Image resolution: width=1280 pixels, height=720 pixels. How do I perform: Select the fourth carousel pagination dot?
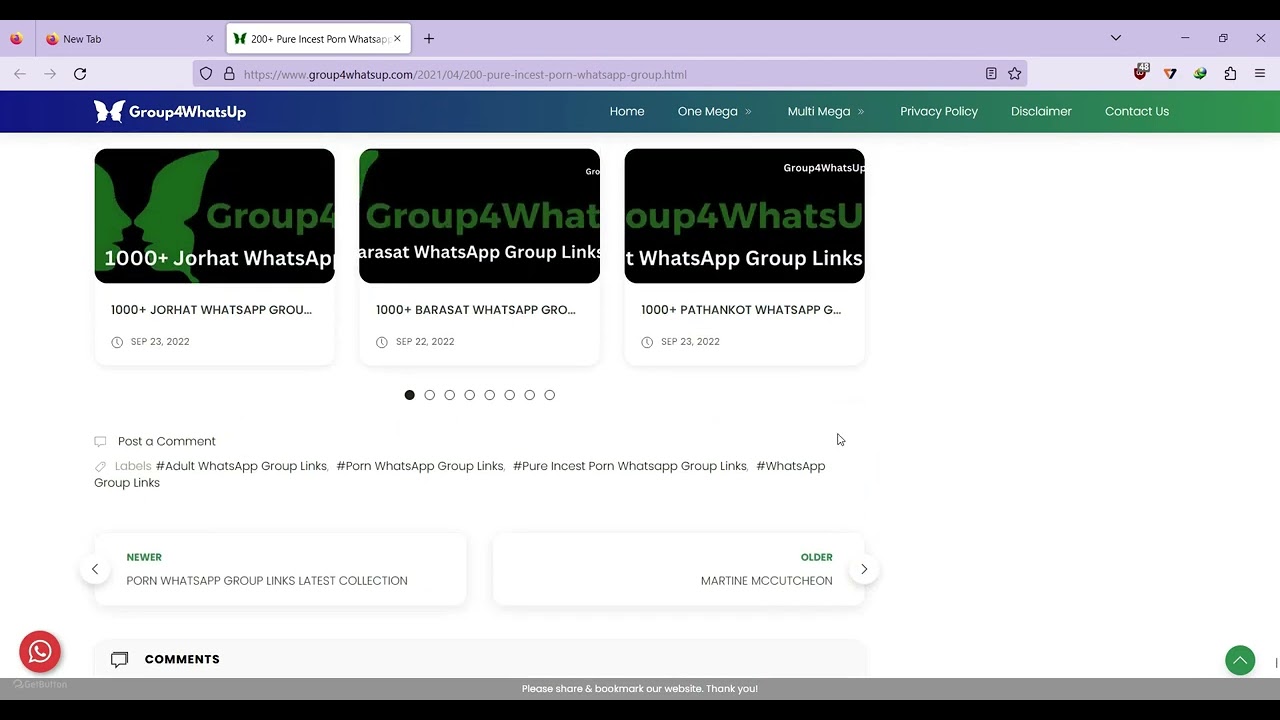[469, 395]
